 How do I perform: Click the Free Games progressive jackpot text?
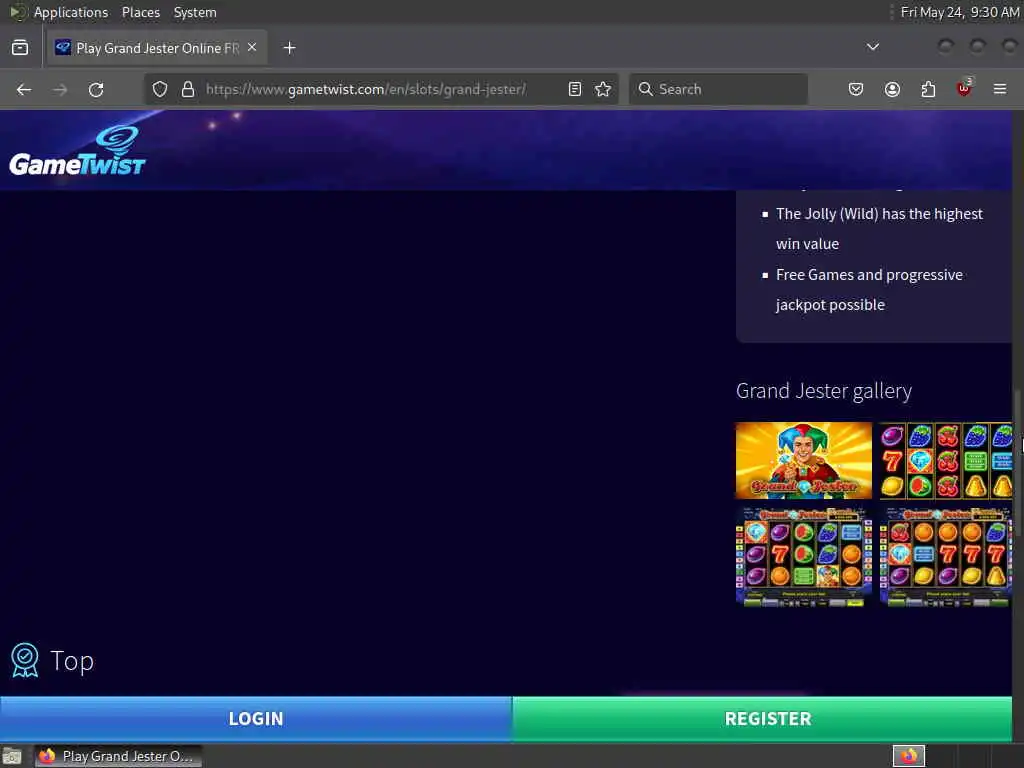869,290
